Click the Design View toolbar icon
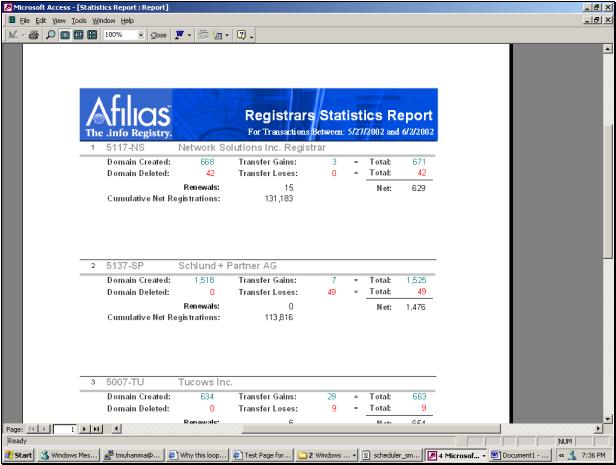The width and height of the screenshot is (616, 465). (13, 35)
